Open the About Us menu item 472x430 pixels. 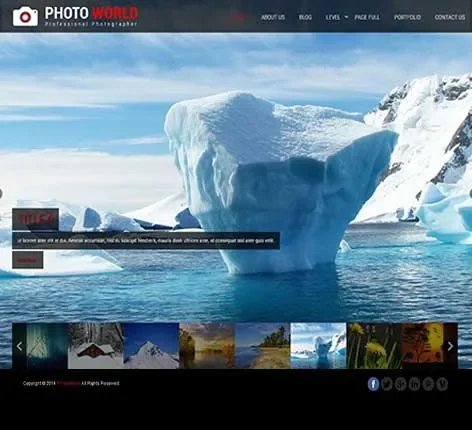click(273, 17)
